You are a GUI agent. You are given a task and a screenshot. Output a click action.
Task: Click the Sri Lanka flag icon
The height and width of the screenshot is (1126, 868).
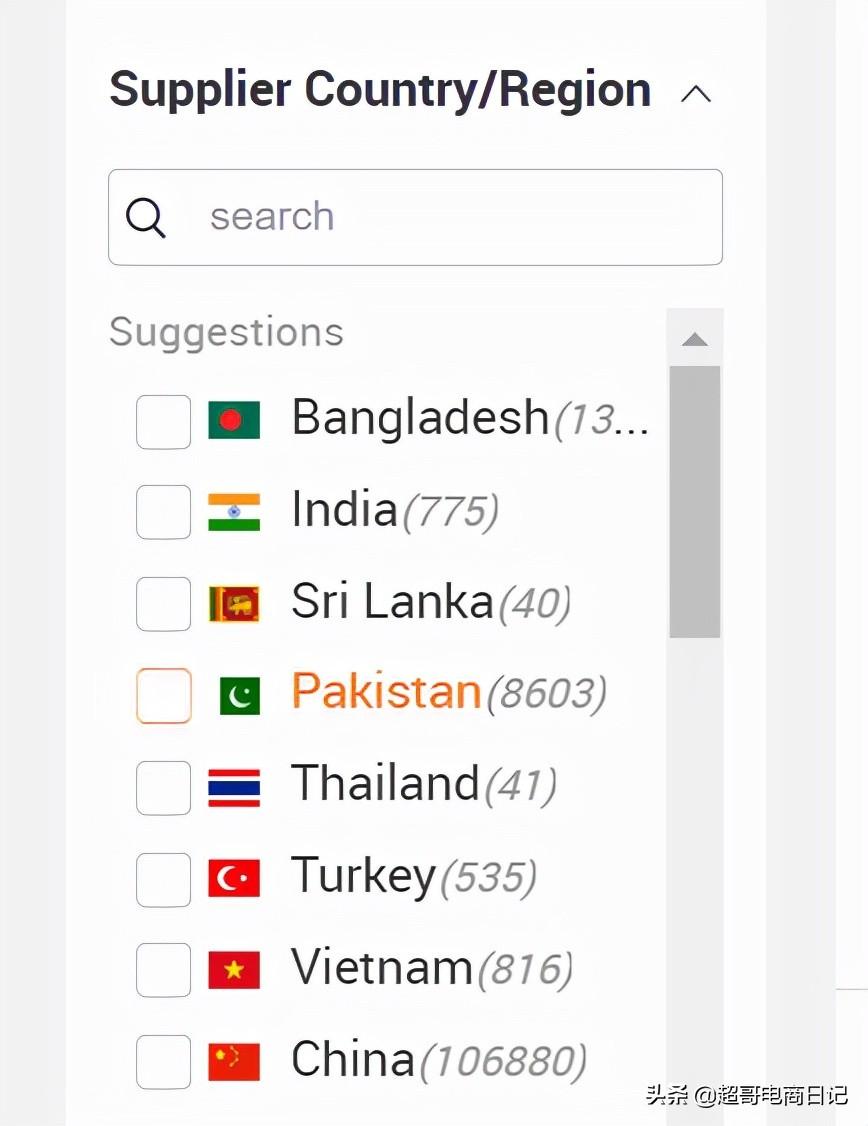tap(234, 604)
